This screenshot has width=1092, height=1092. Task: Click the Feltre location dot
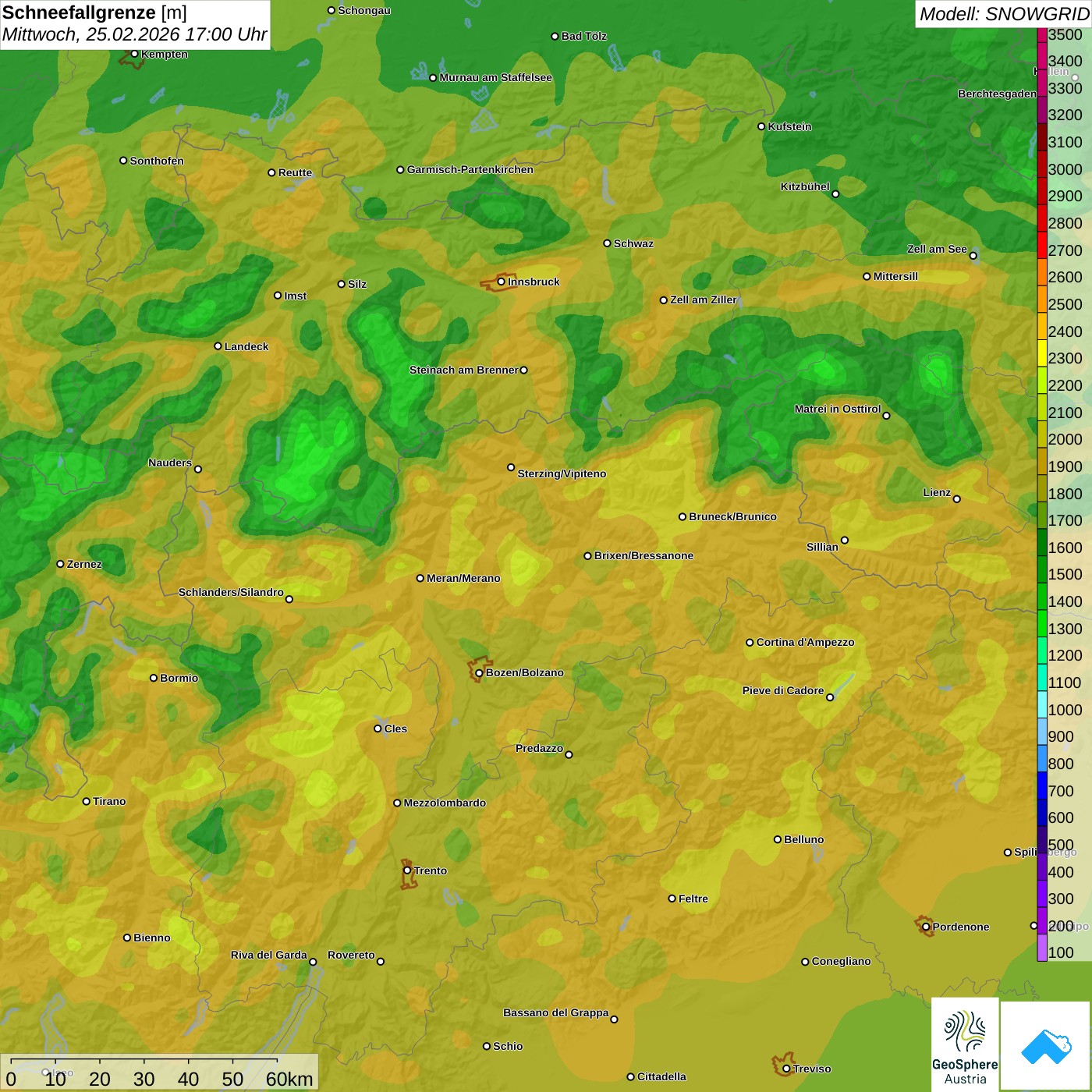672,899
